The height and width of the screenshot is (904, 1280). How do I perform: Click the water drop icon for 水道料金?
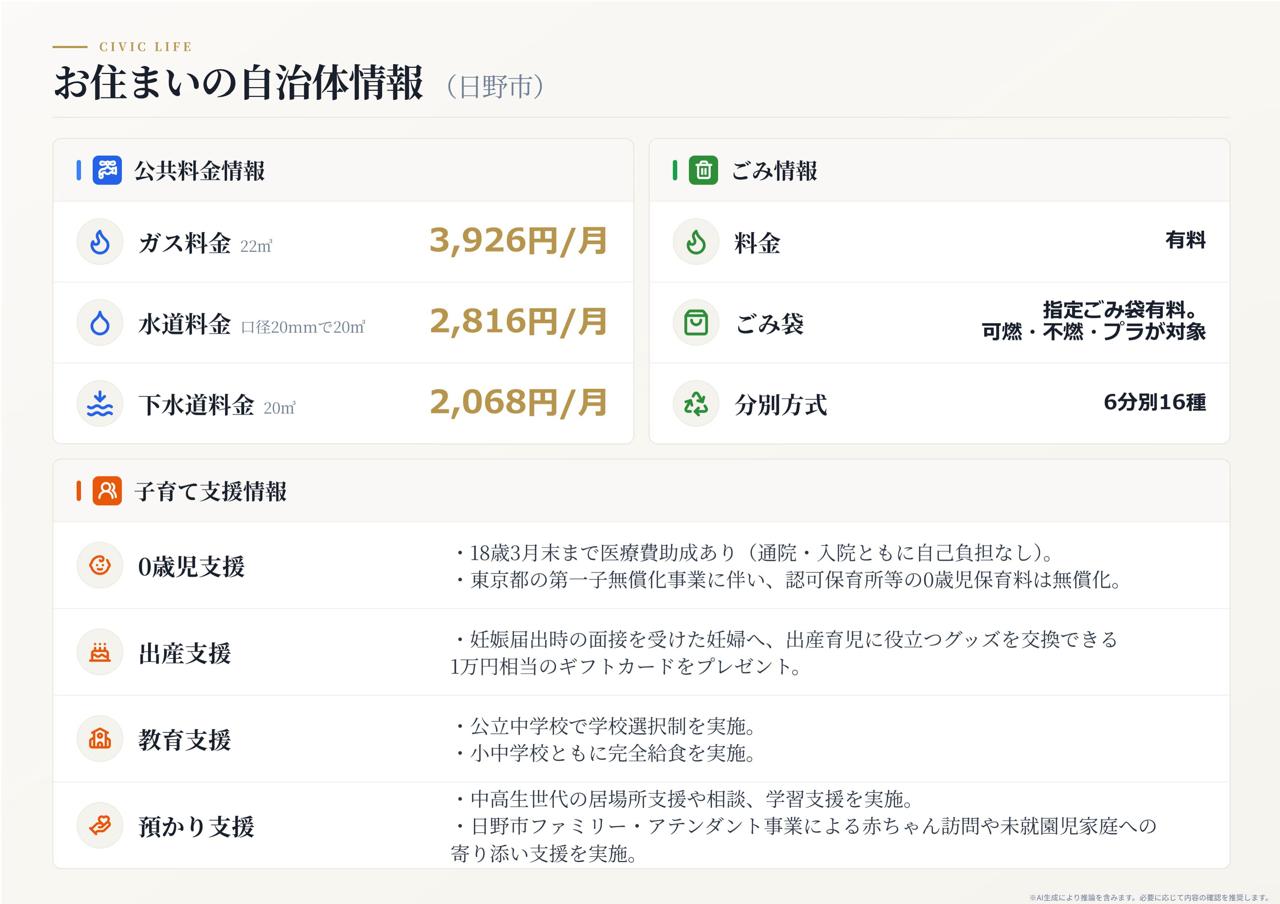[100, 323]
